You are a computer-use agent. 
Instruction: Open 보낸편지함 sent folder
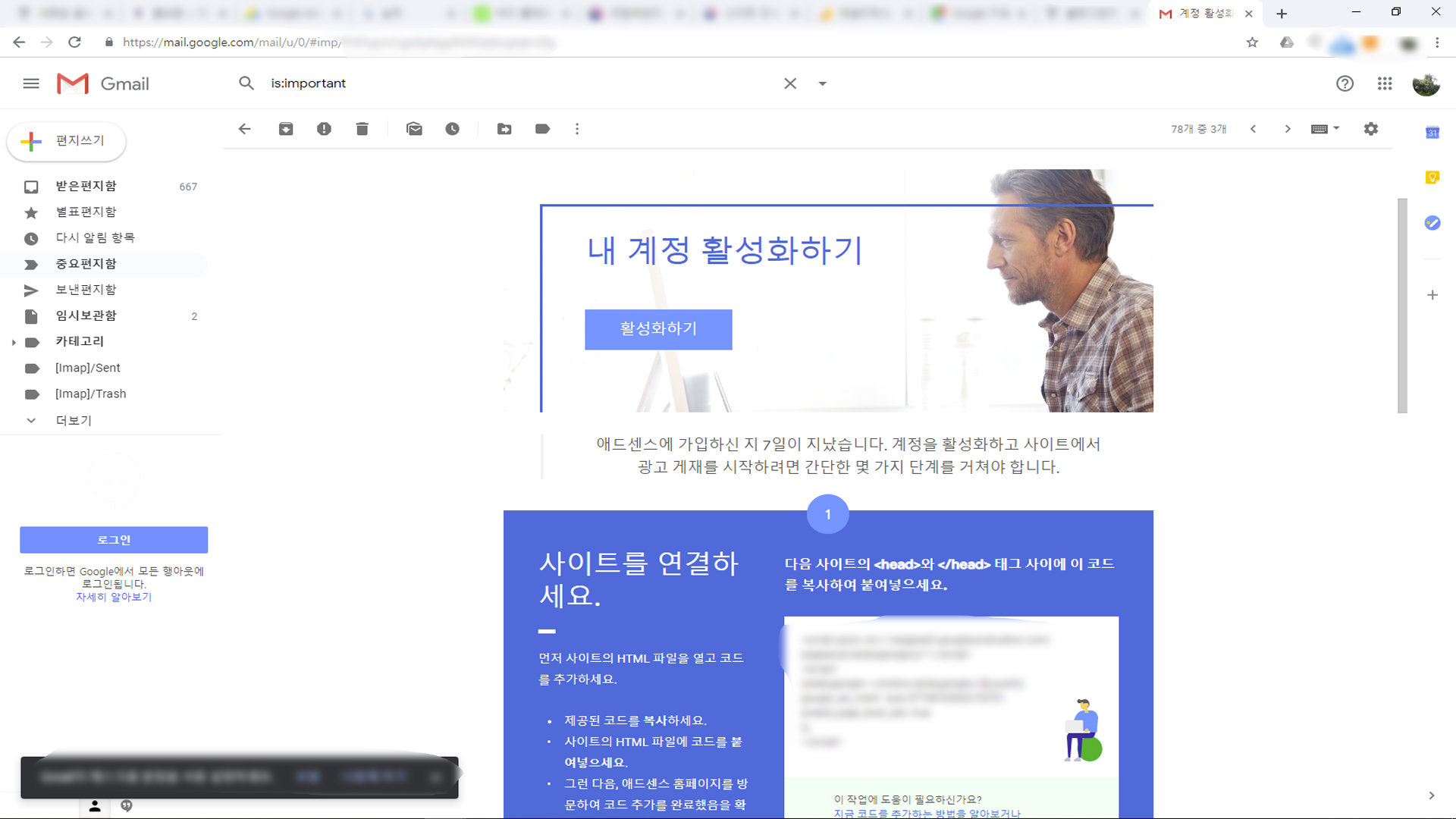click(x=86, y=290)
